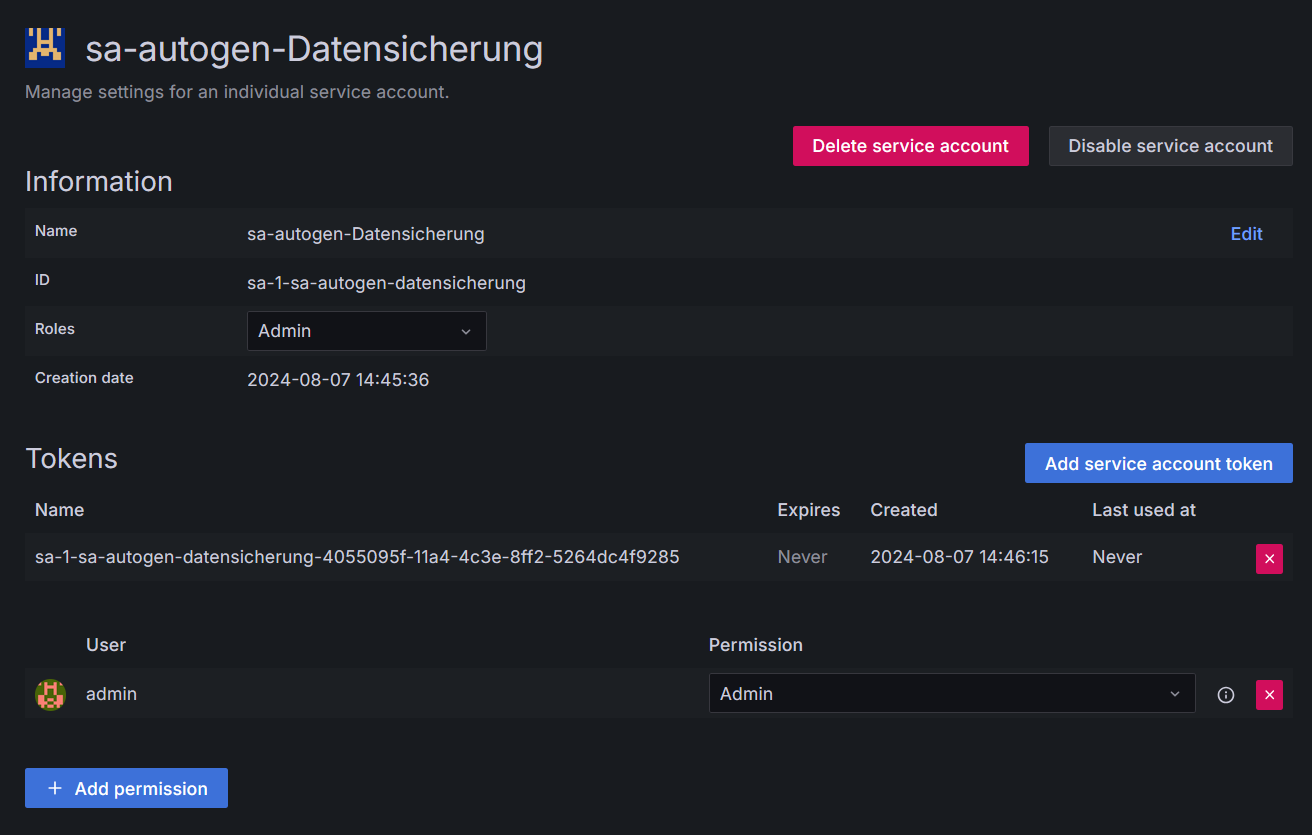
Task: Click the admin username in permissions
Action: pyautogui.click(x=111, y=694)
